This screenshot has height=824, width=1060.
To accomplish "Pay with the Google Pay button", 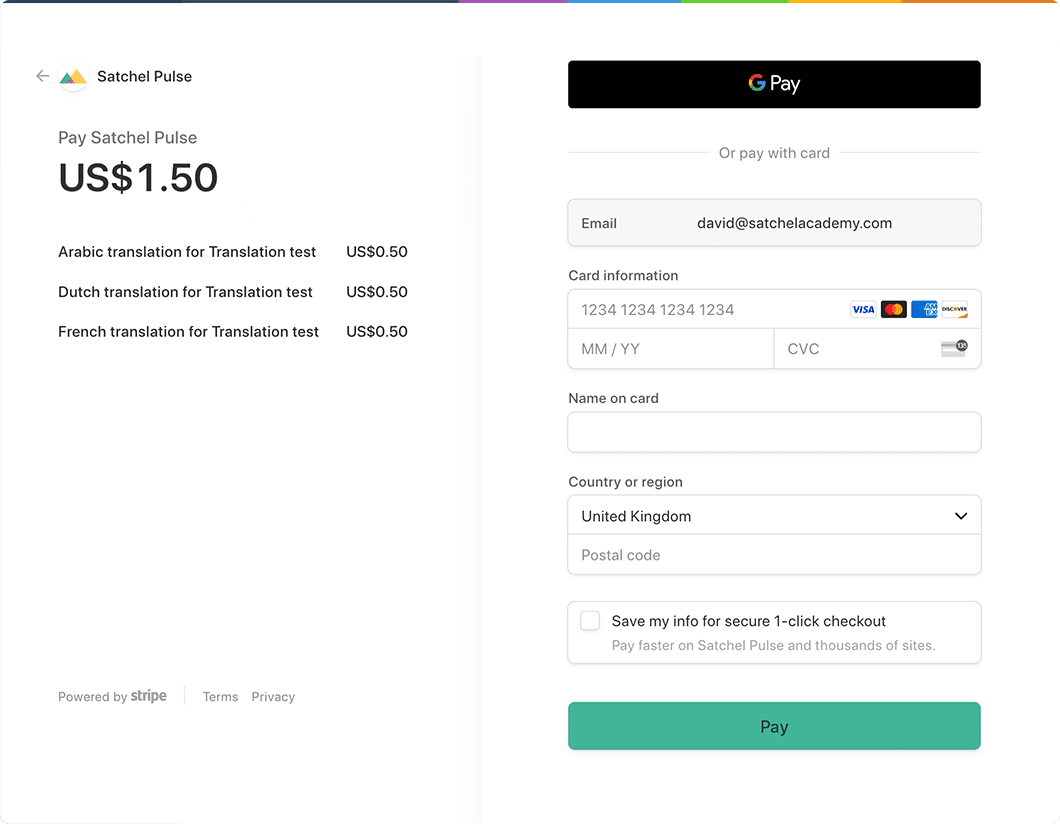I will 774,84.
